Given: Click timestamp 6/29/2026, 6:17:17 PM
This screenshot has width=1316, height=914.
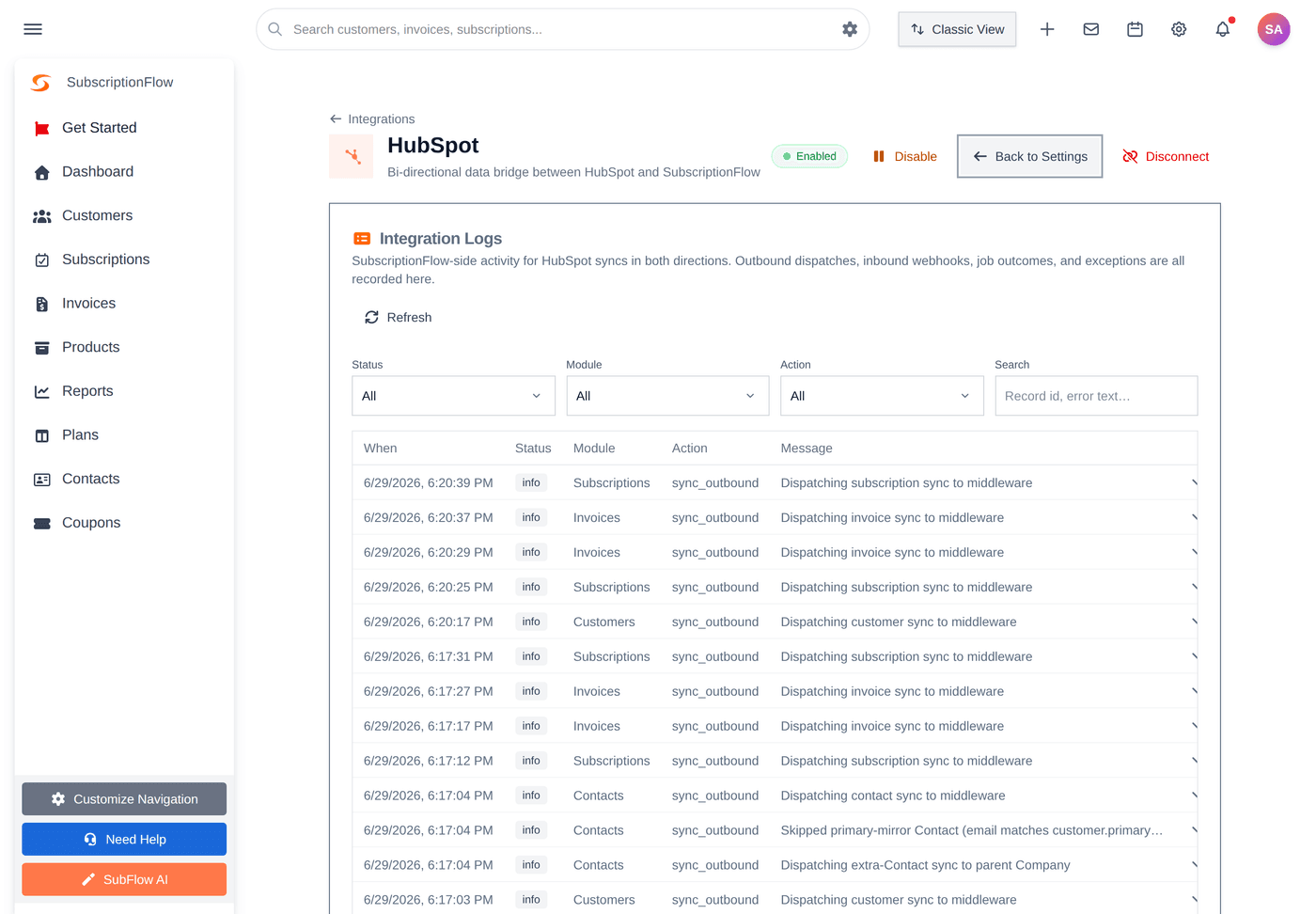Looking at the screenshot, I should (x=429, y=726).
